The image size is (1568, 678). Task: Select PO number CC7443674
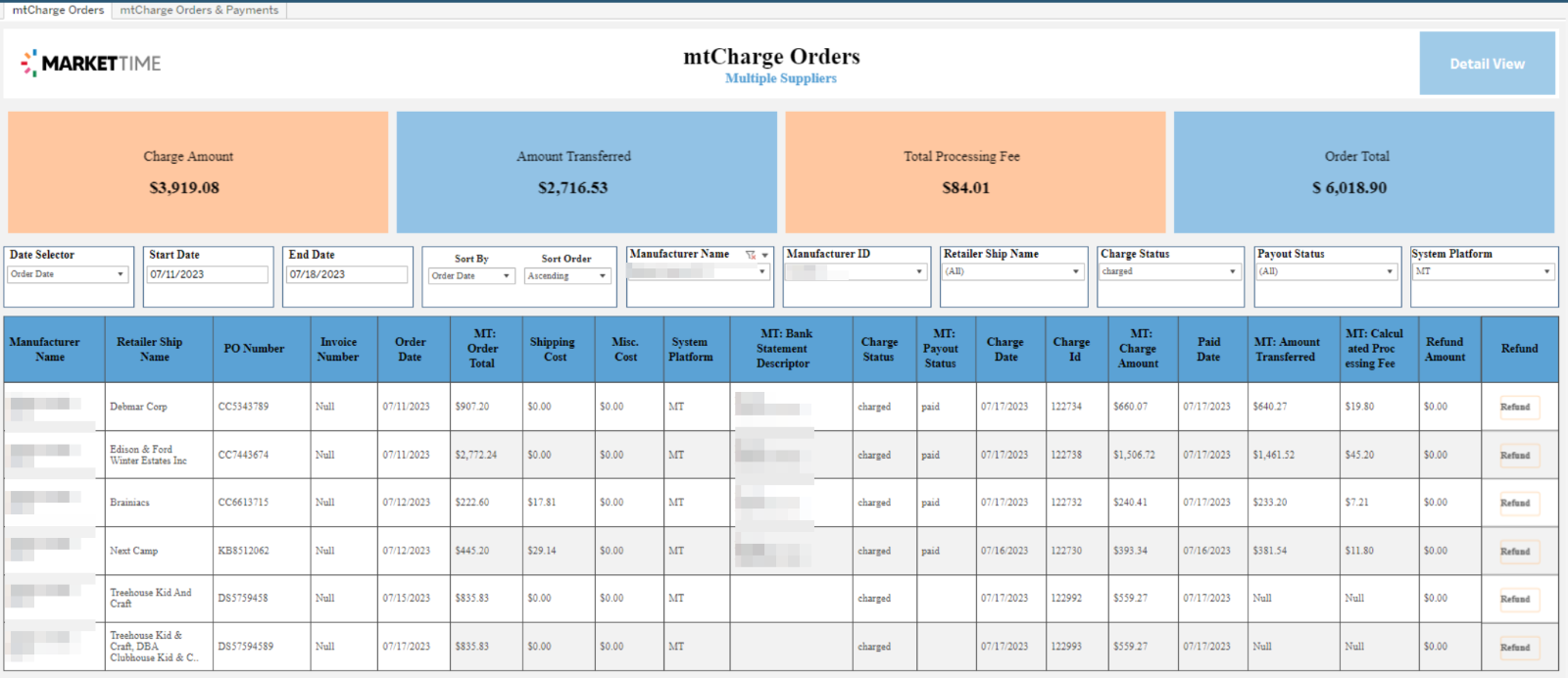(243, 455)
